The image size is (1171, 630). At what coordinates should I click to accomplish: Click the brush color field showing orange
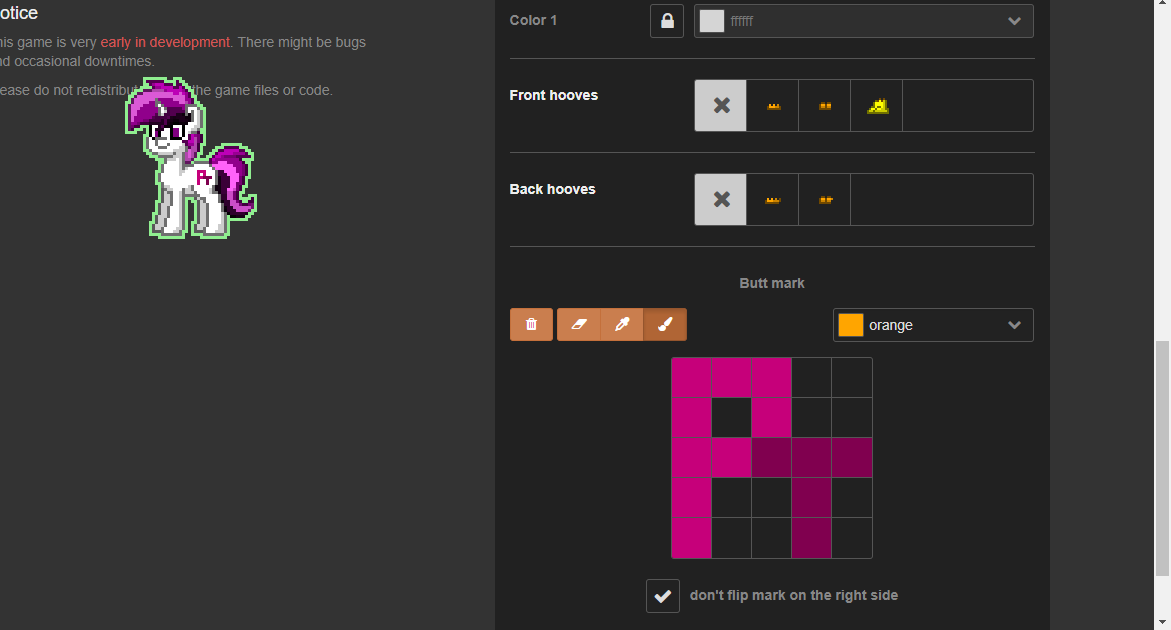pyautogui.click(x=933, y=325)
